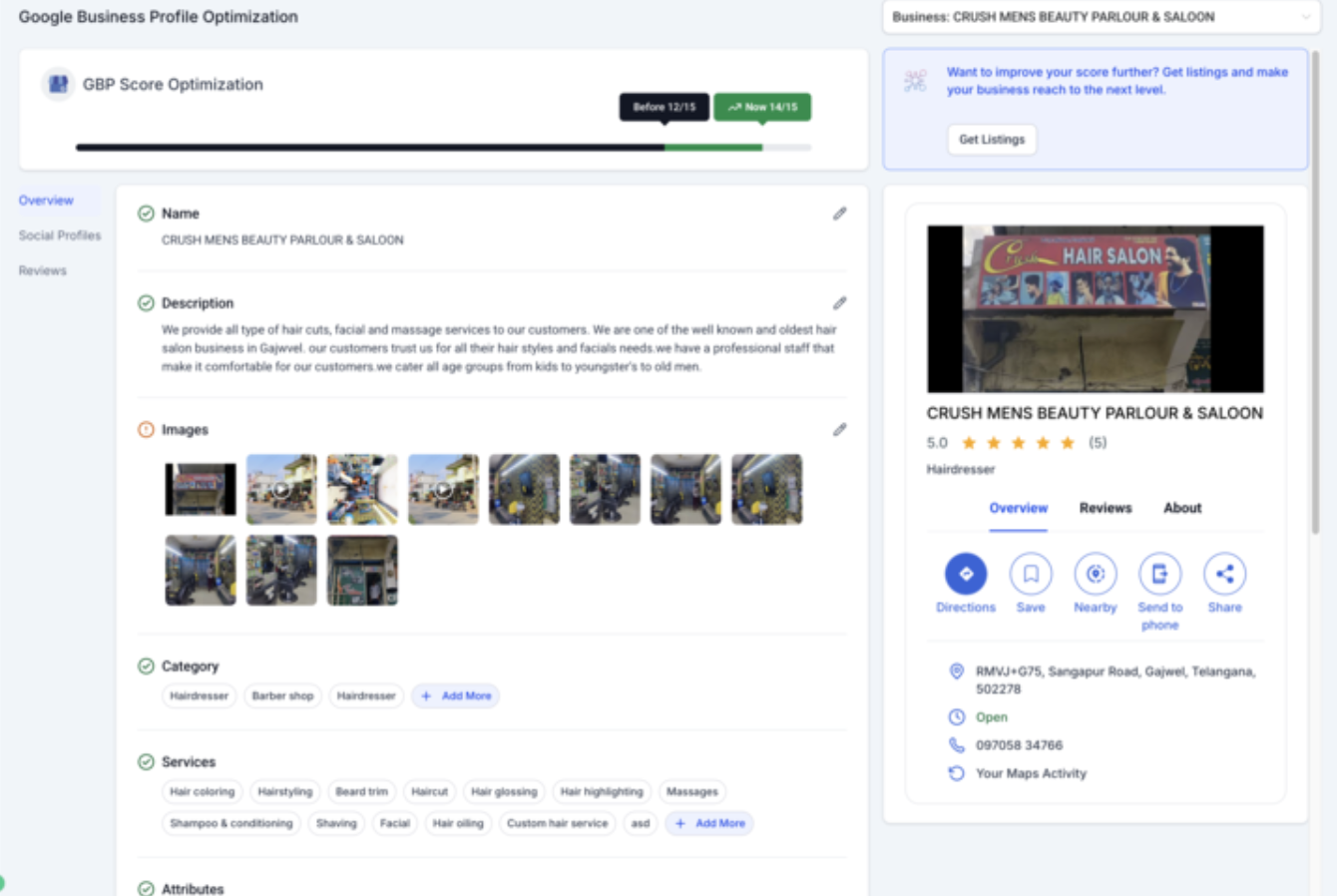Click the Sangapur Road address text
This screenshot has height=896, width=1337.
tap(1115, 680)
